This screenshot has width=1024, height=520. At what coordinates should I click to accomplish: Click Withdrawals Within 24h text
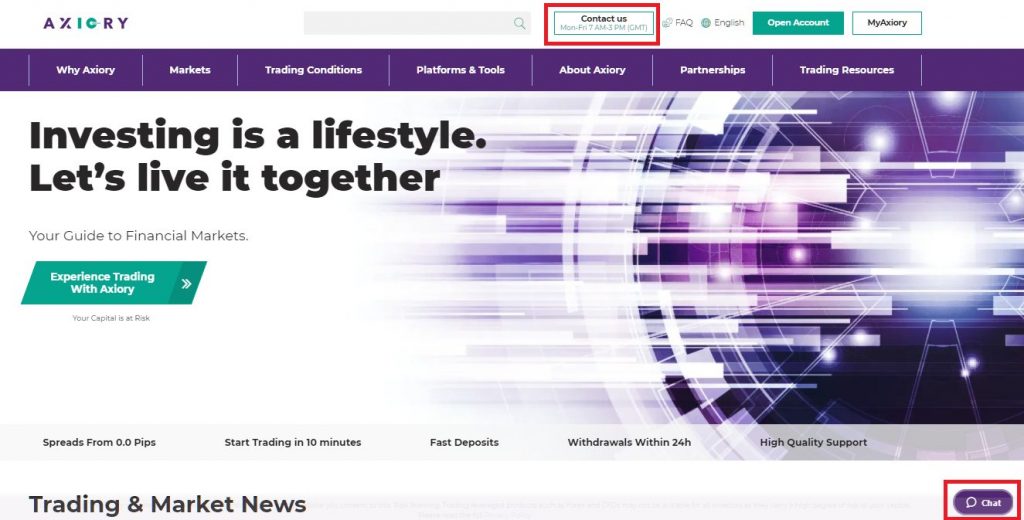pyautogui.click(x=629, y=442)
